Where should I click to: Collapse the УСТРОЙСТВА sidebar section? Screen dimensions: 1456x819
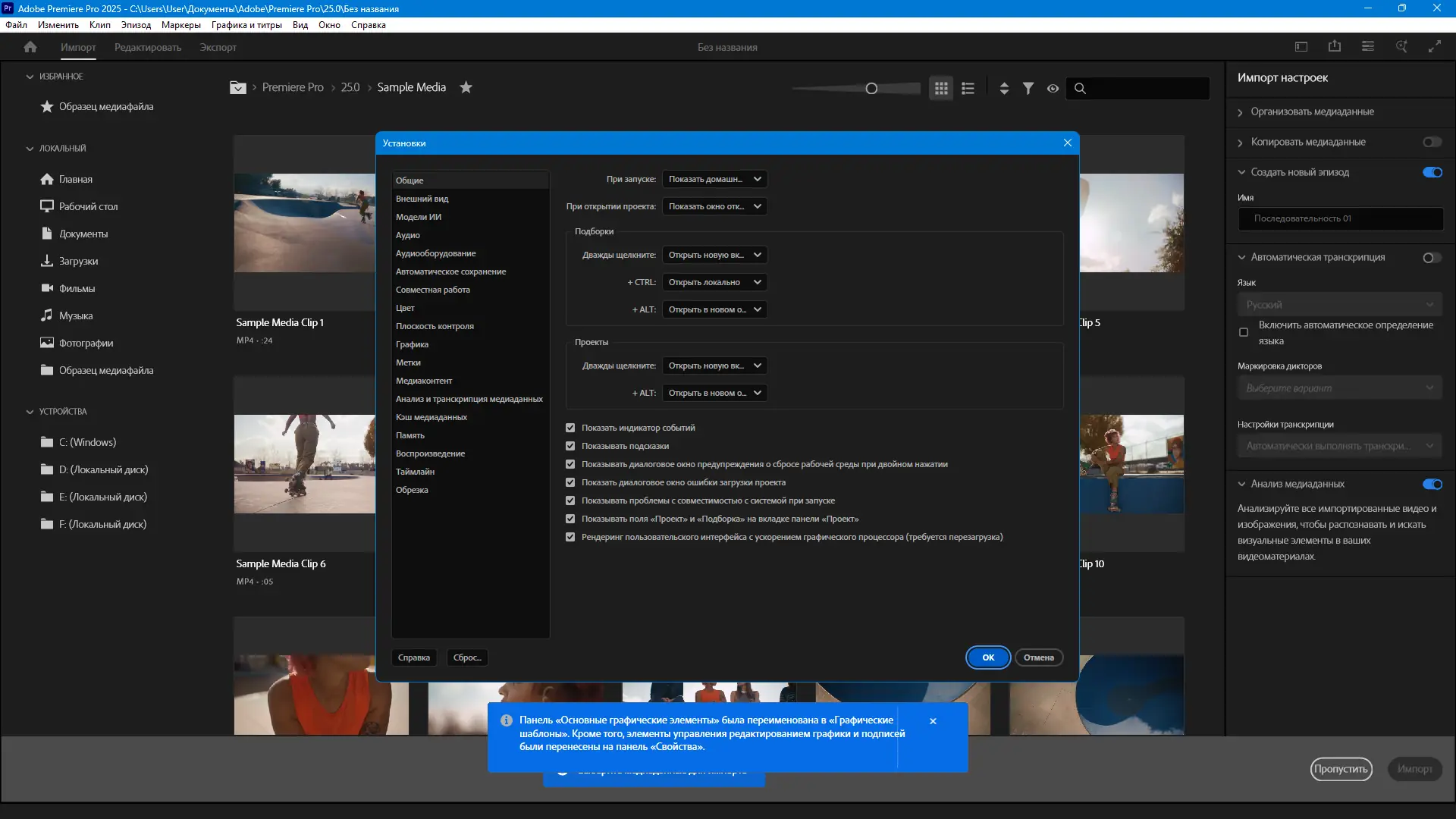(x=30, y=412)
